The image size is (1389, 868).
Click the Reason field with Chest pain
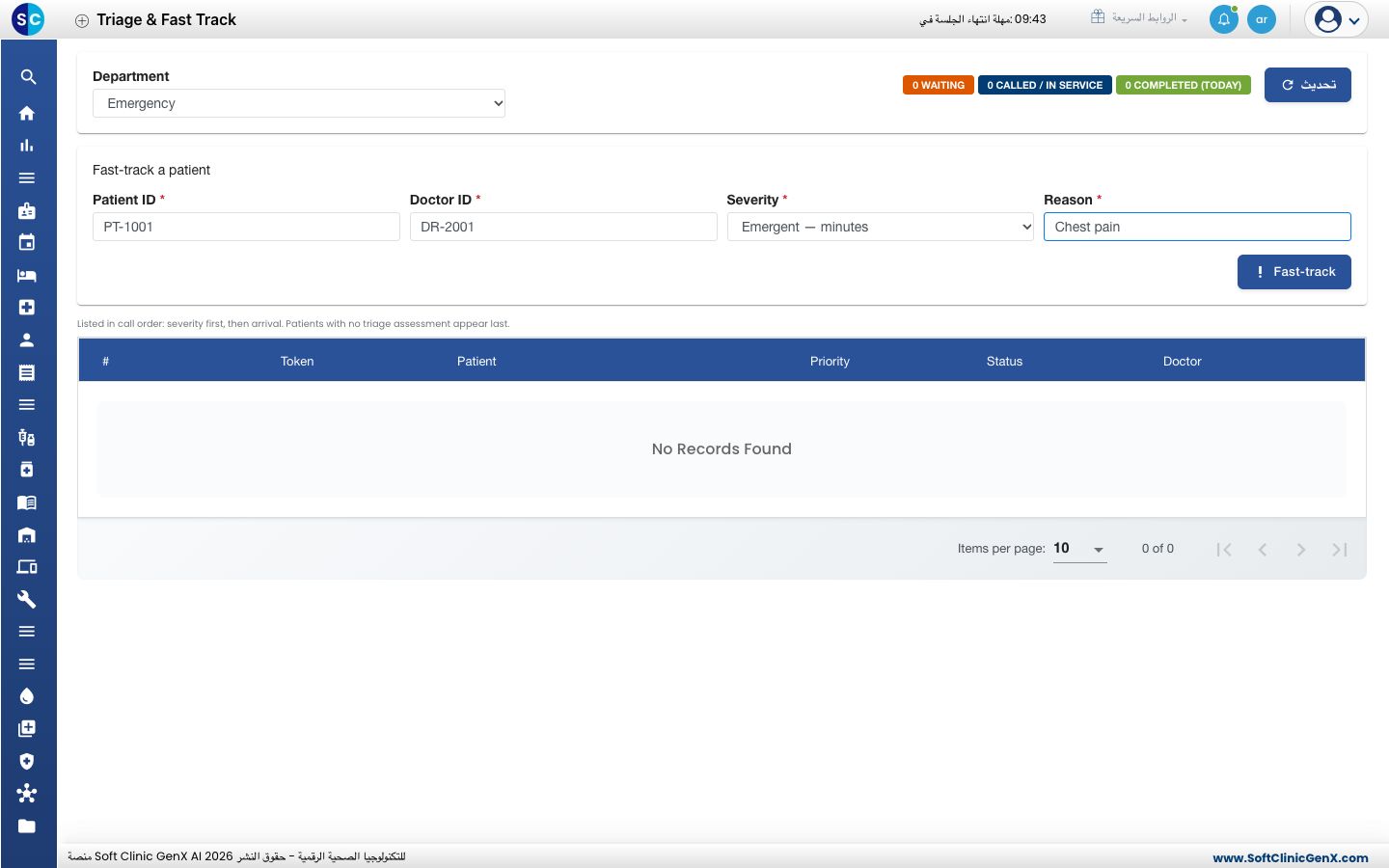[x=1197, y=227]
